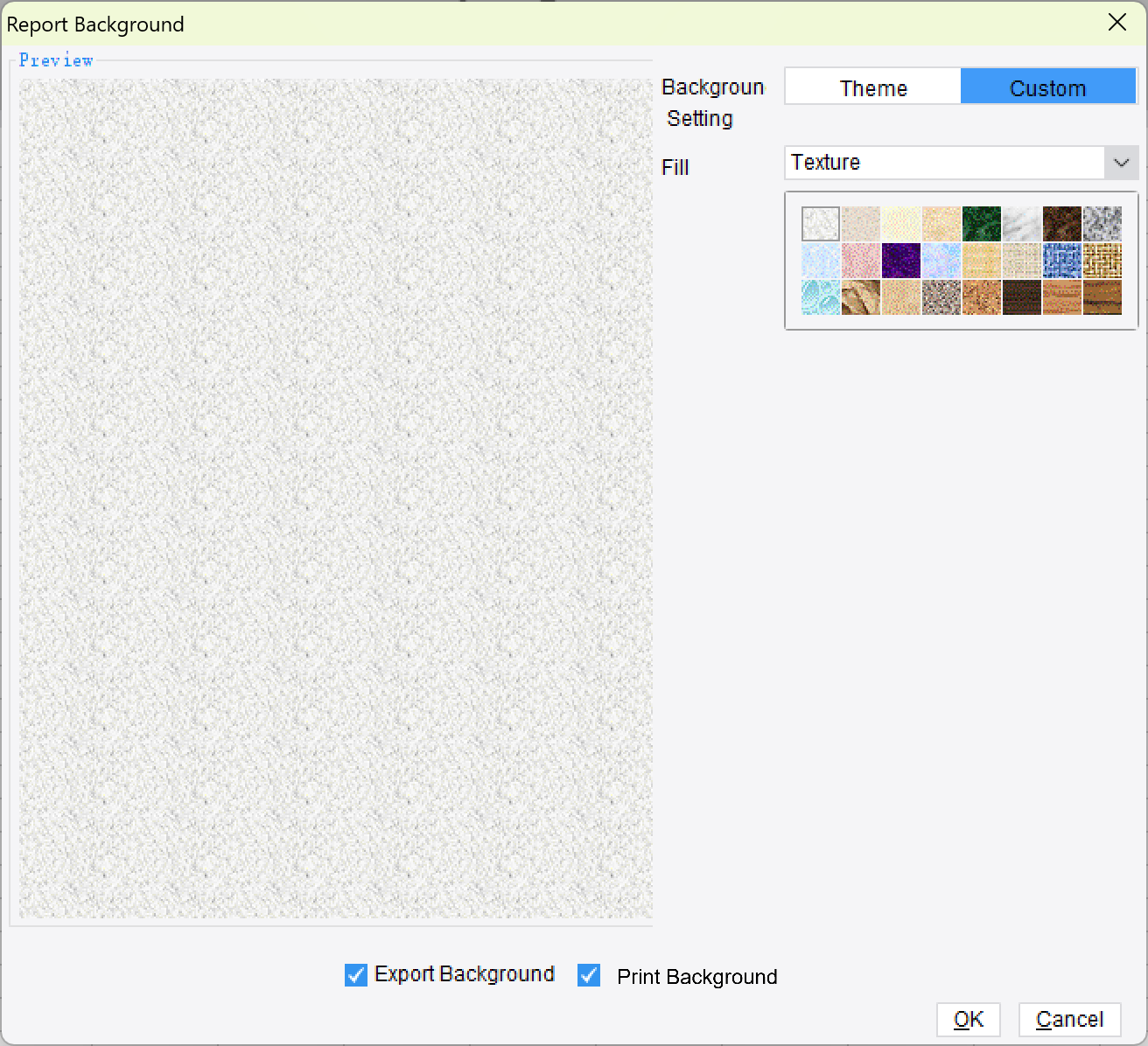Choose the dark Walnut wood texture
Screen dimensions: 1148x1046
coord(1022,297)
